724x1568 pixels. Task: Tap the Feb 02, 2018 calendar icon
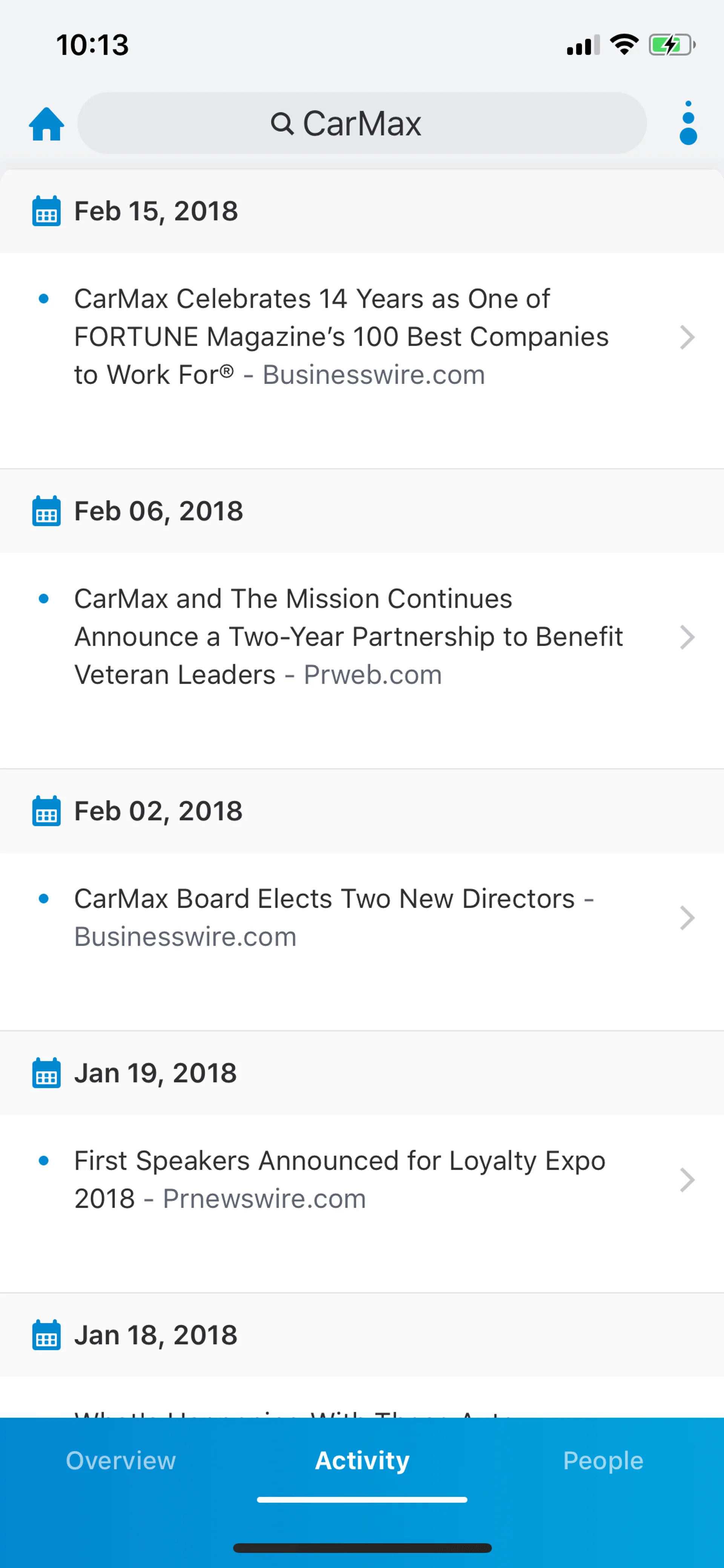tap(46, 811)
